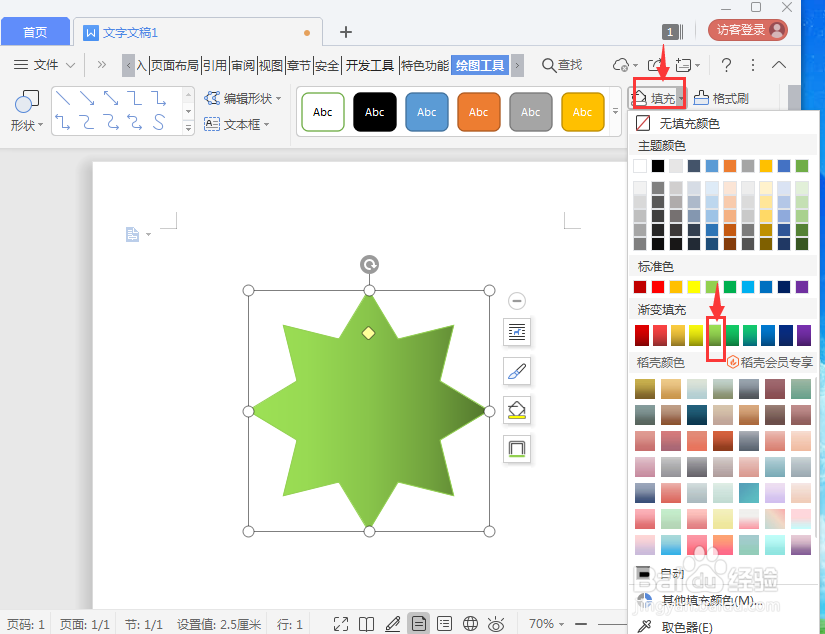Open the help question mark icon
The height and width of the screenshot is (634, 825).
click(726, 65)
